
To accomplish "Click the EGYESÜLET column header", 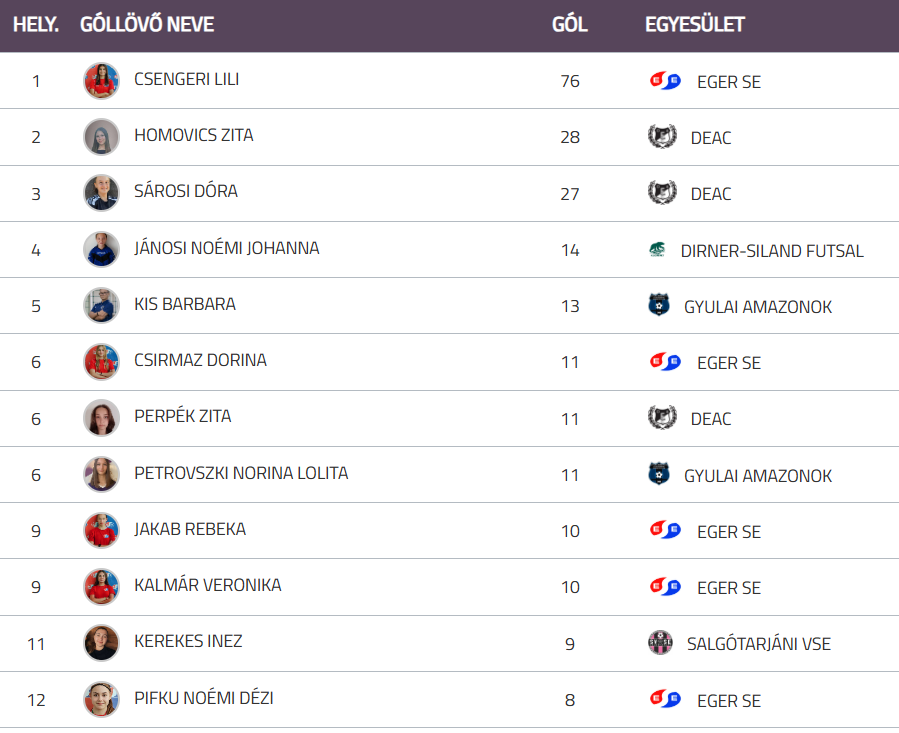I will (x=694, y=24).
